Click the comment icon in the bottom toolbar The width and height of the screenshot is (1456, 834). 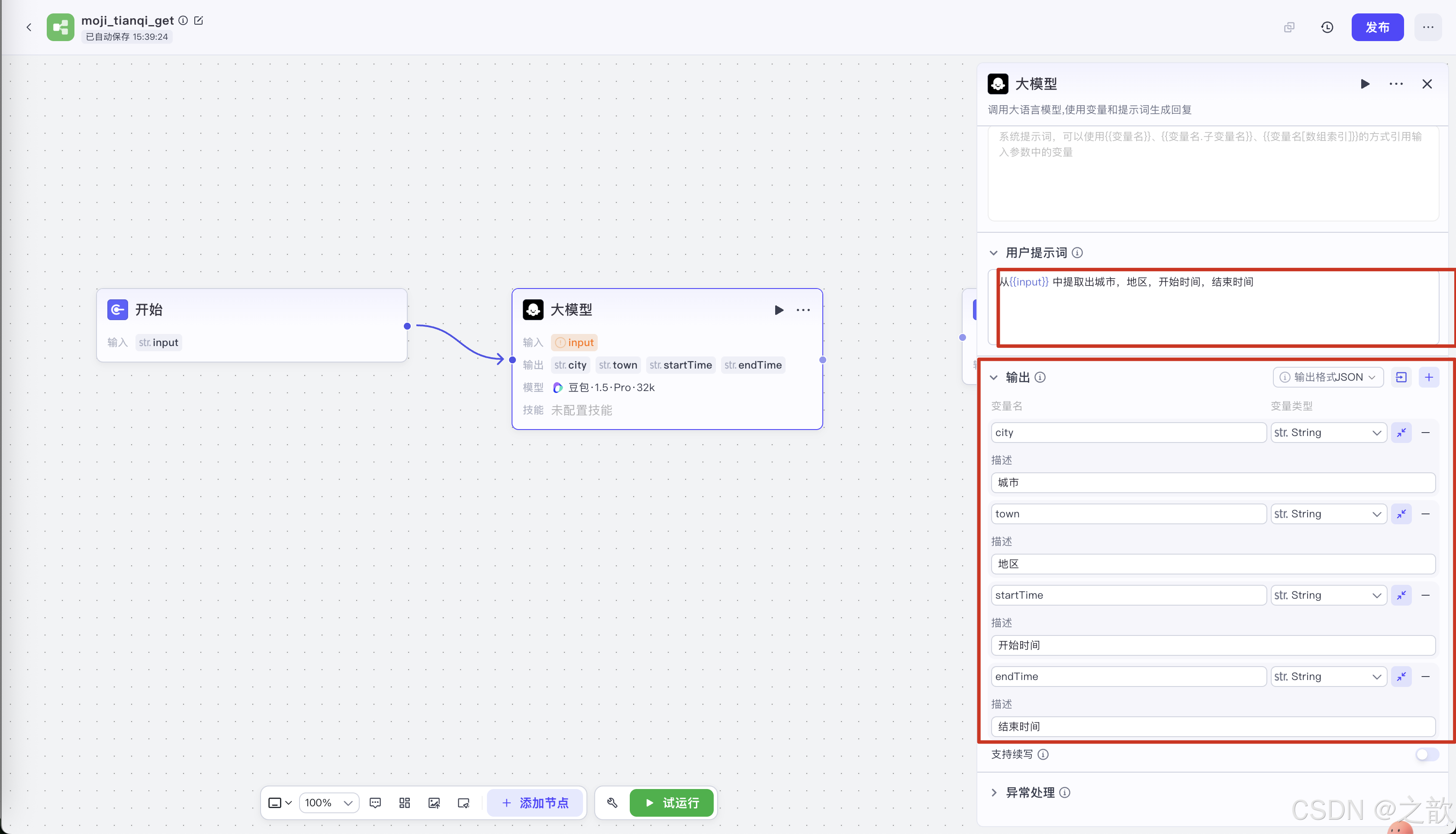[375, 802]
